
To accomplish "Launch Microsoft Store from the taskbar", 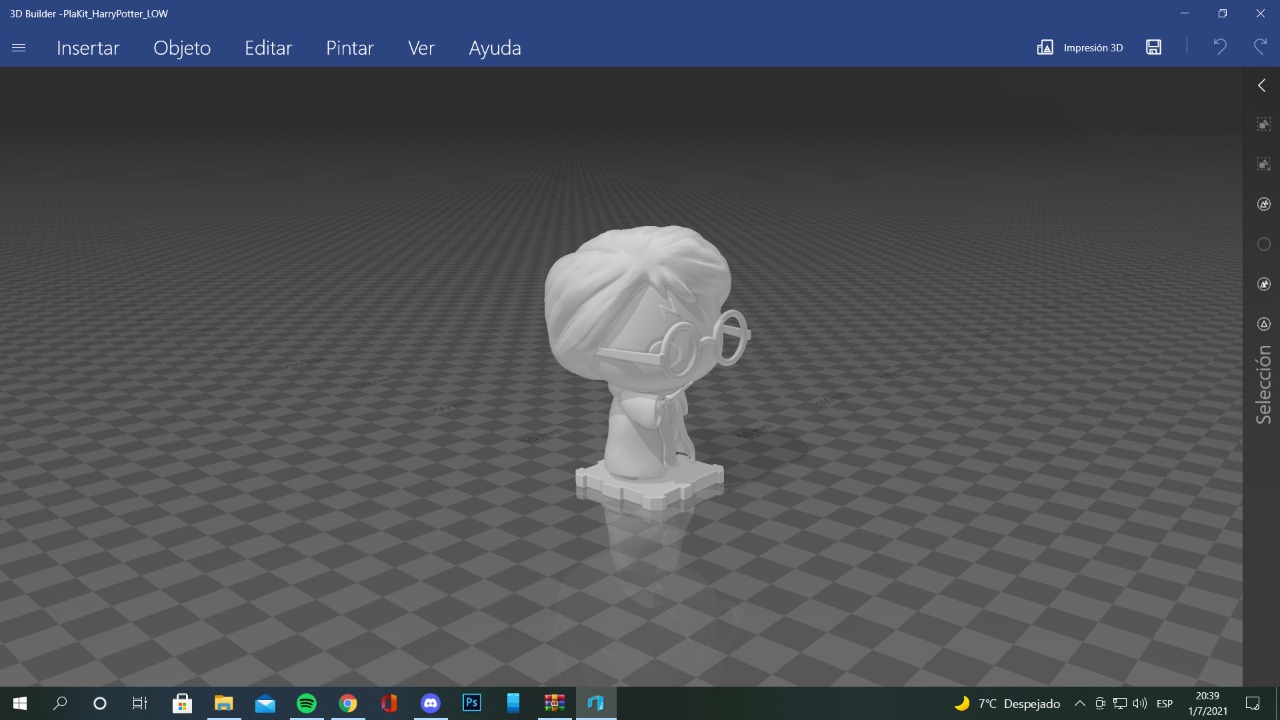I will click(182, 704).
